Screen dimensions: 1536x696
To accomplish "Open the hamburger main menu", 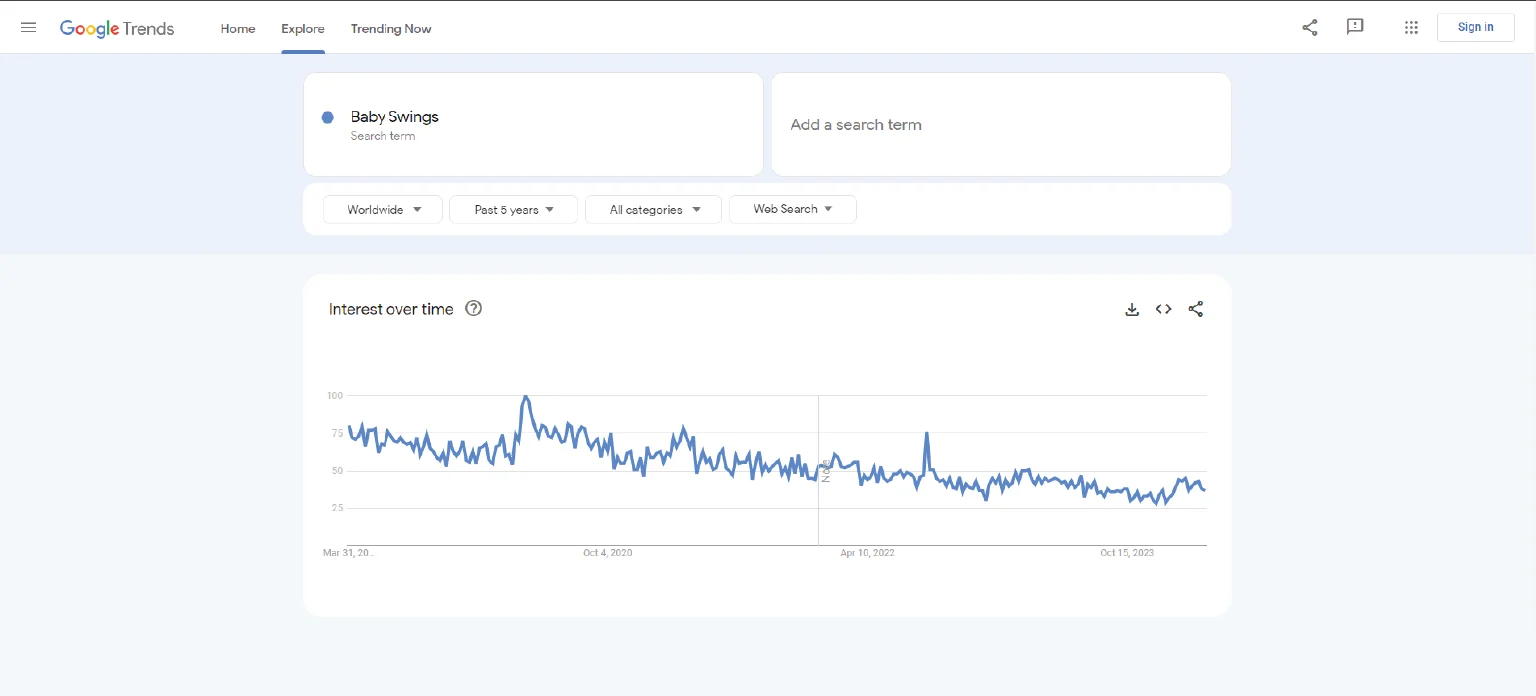I will tap(28, 27).
